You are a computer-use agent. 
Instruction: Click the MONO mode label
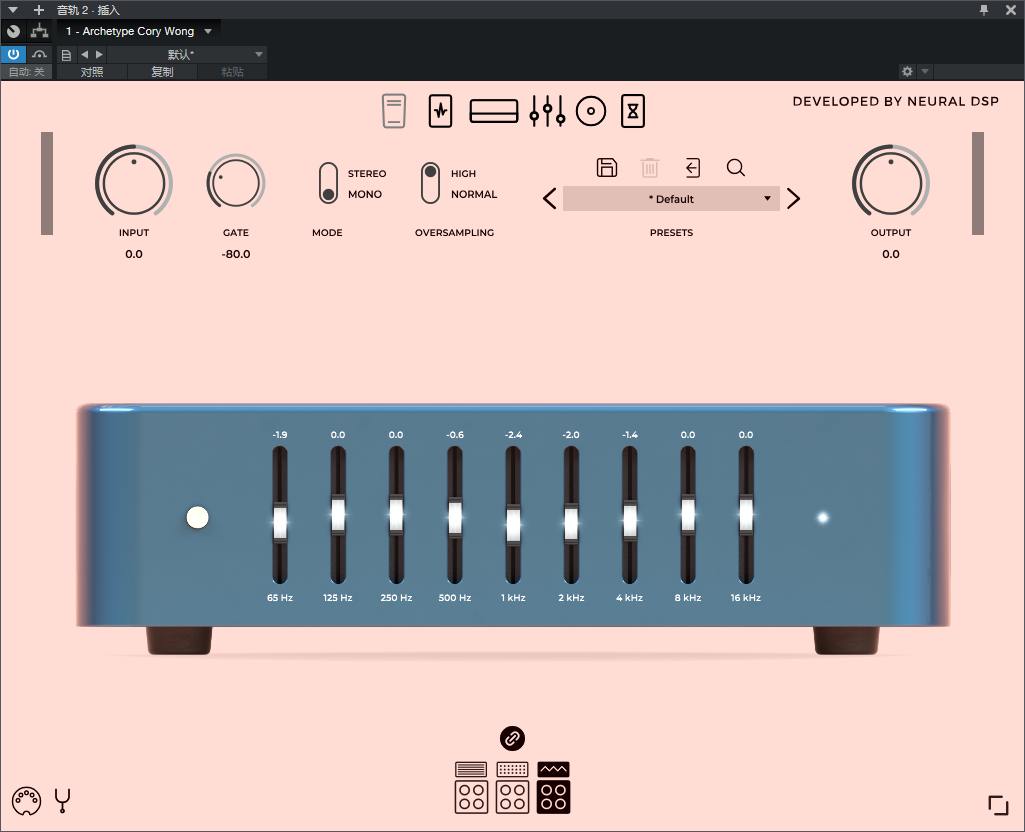coord(365,195)
